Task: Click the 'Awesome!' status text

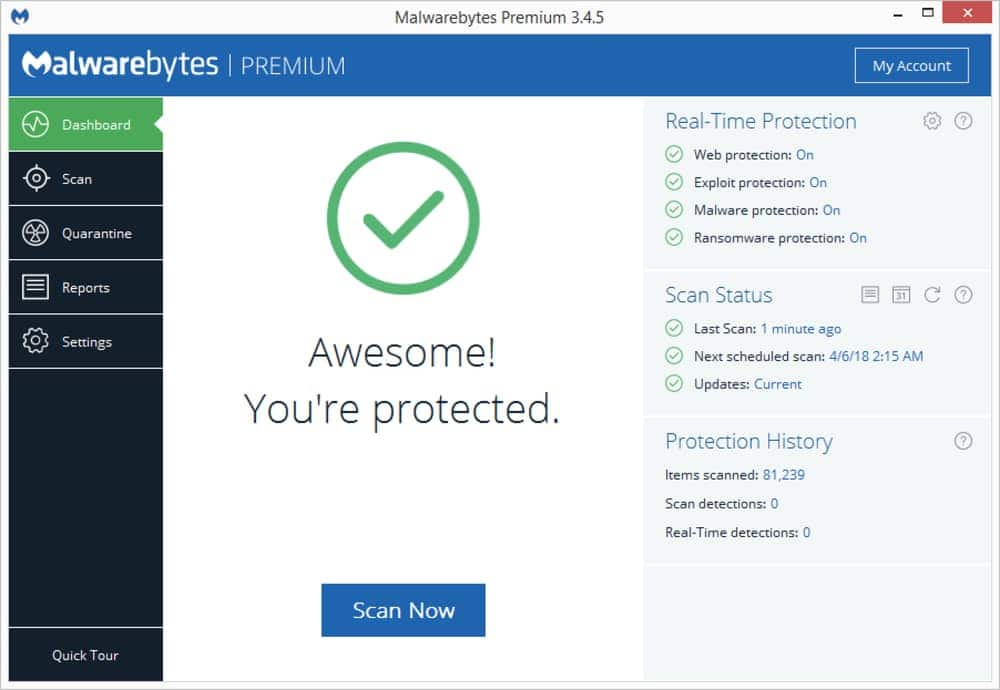Action: [x=402, y=352]
